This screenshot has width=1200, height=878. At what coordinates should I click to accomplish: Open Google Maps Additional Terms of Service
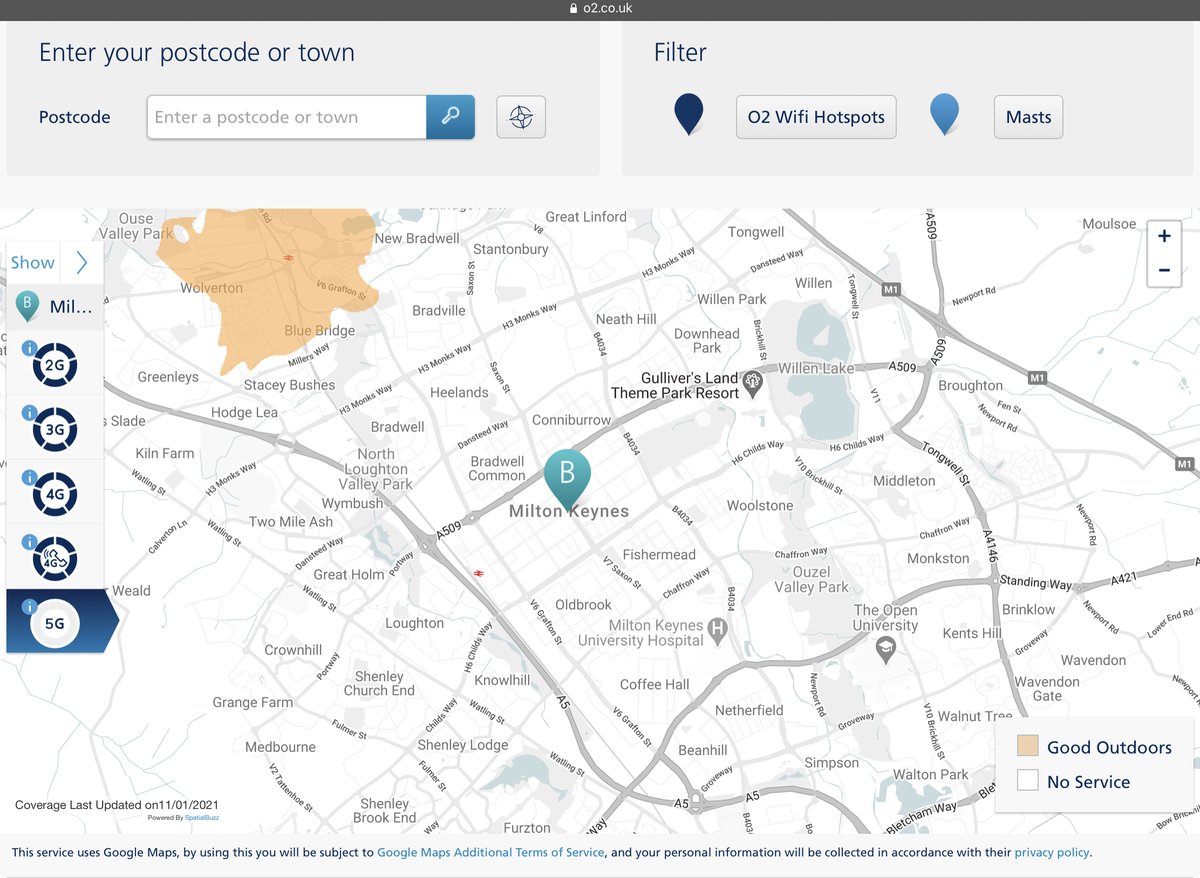(491, 853)
